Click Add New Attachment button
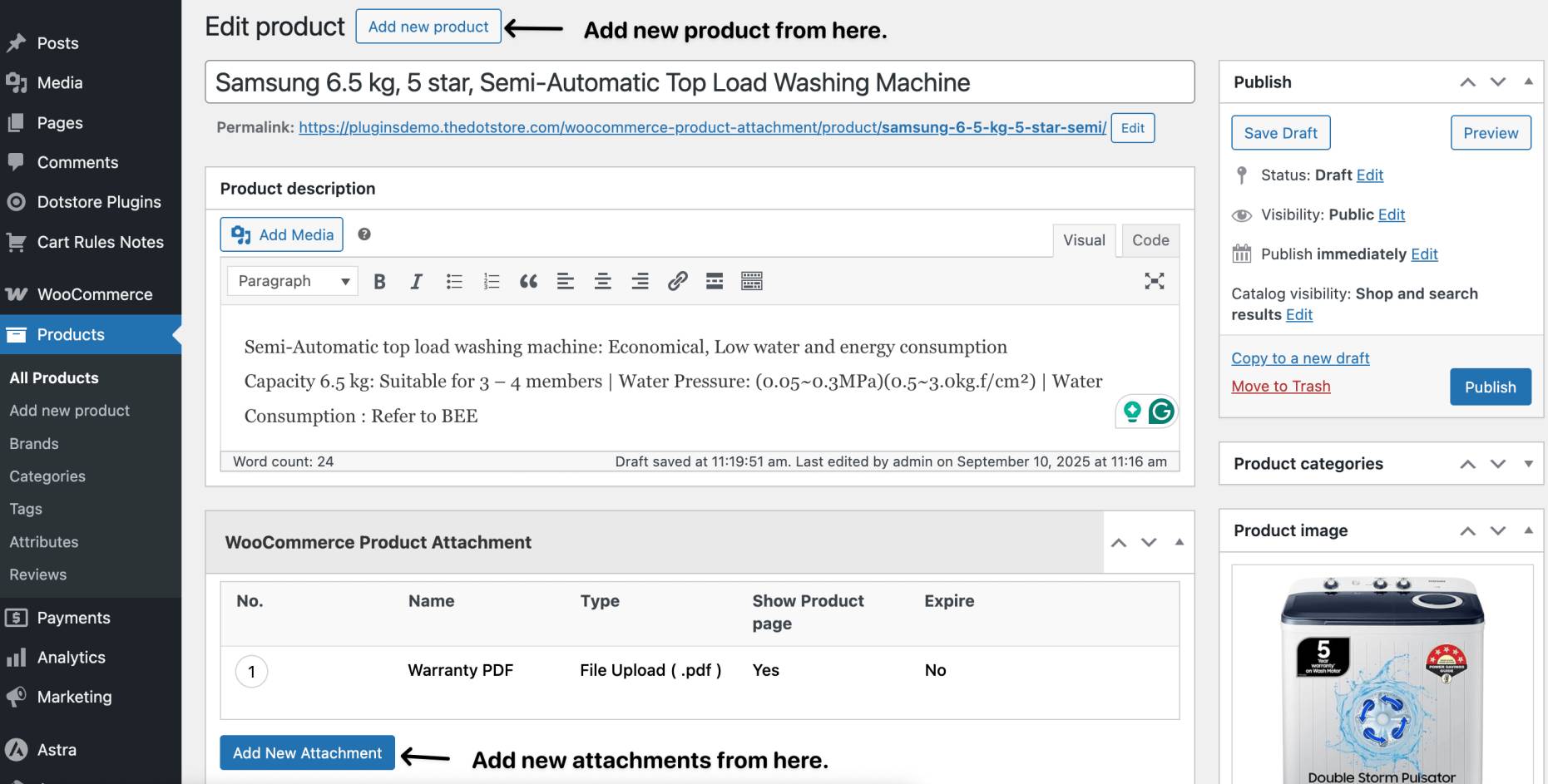Image resolution: width=1548 pixels, height=784 pixels. point(307,752)
